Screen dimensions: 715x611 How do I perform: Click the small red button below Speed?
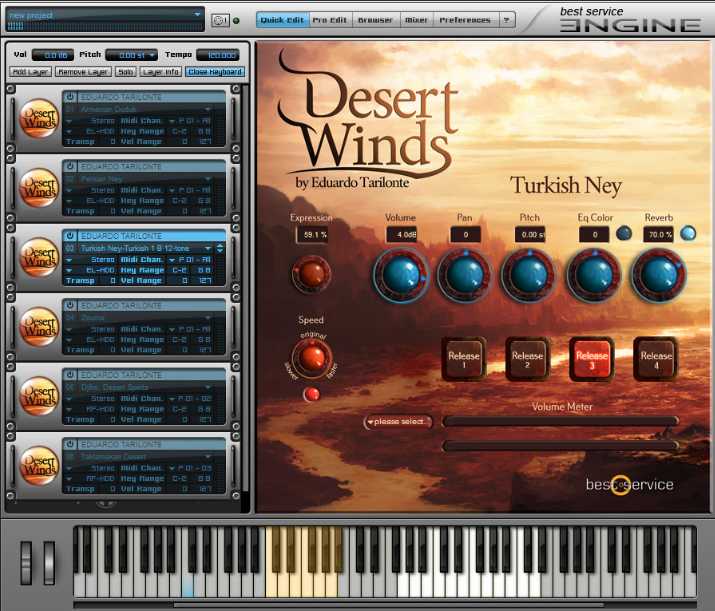(312, 394)
